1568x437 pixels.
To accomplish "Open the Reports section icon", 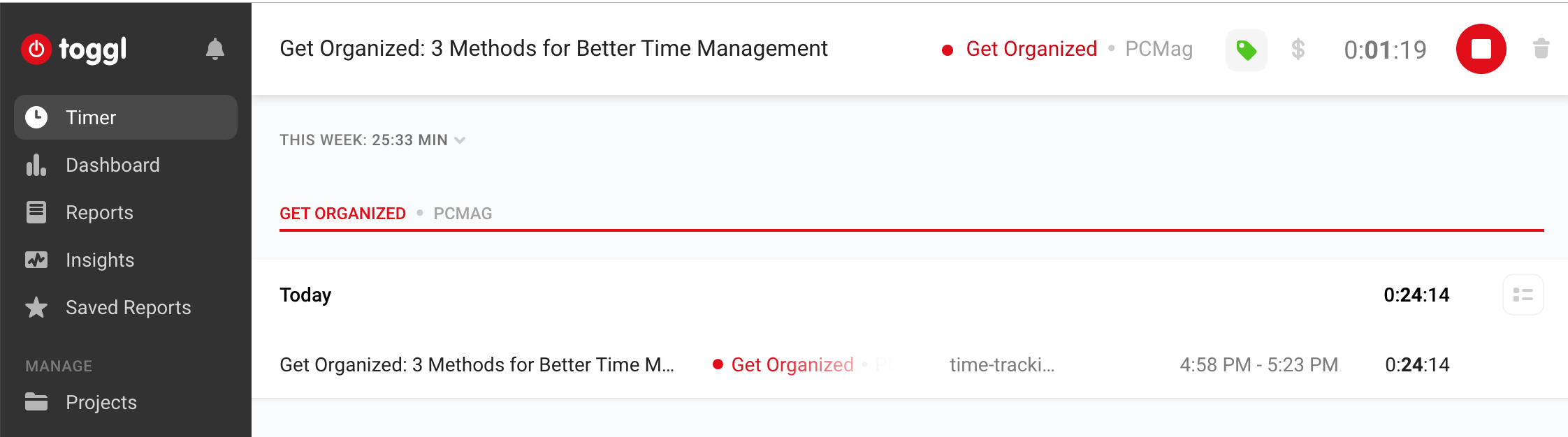I will pyautogui.click(x=36, y=212).
